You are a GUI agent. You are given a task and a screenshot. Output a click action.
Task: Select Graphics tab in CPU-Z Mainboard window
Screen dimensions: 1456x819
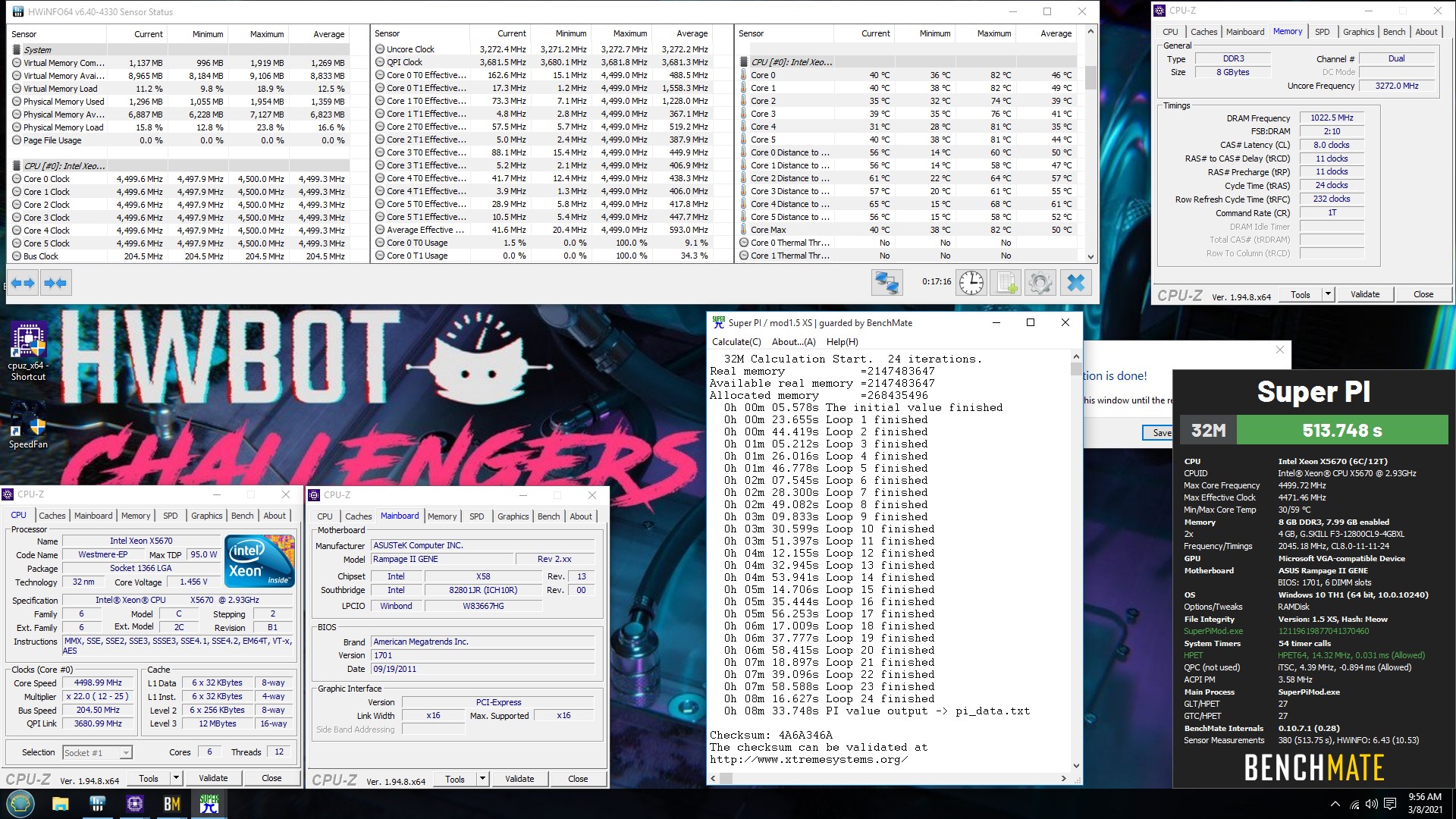pyautogui.click(x=513, y=516)
